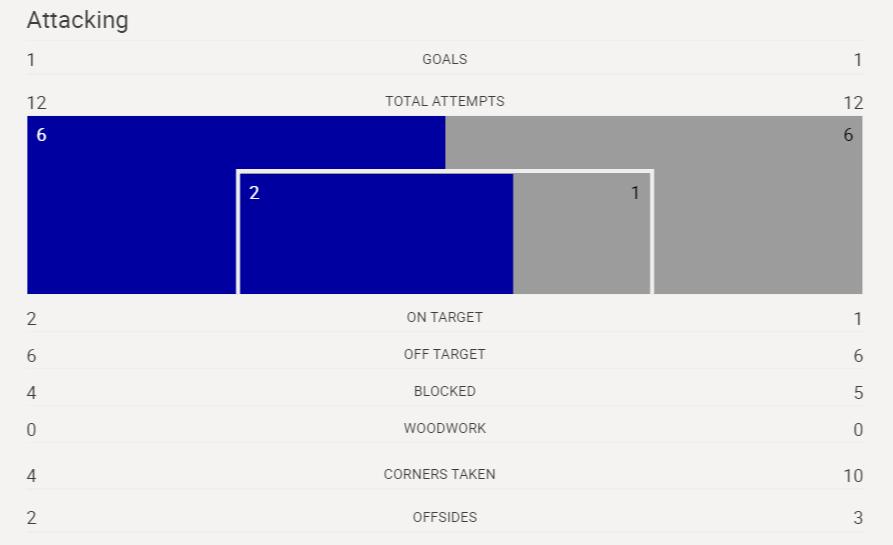Screen dimensions: 893x545
Task: Click the gray on-target bar showing 1
Action: pos(581,233)
